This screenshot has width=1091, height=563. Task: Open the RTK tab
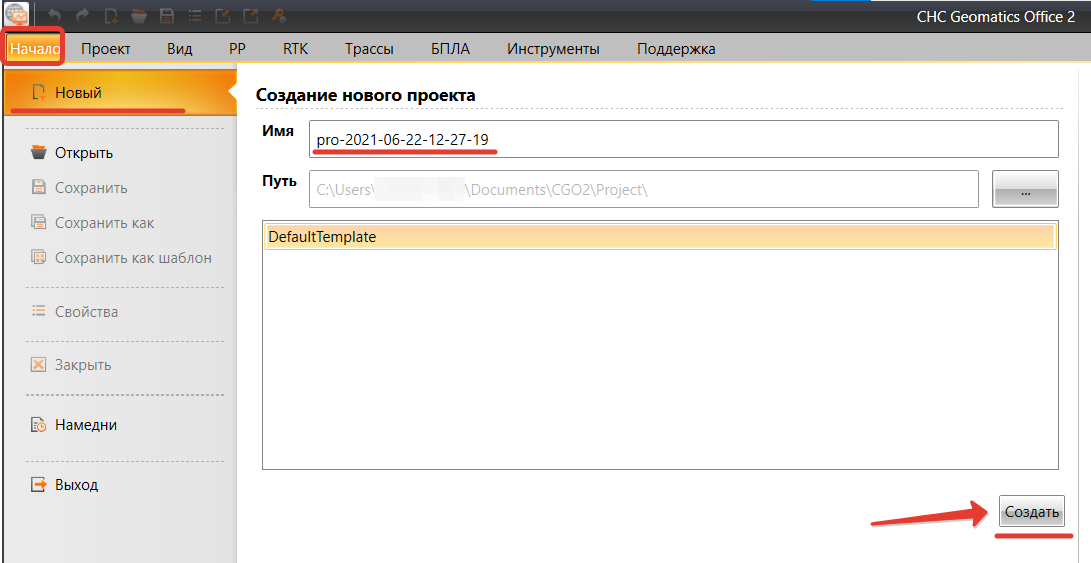(296, 49)
